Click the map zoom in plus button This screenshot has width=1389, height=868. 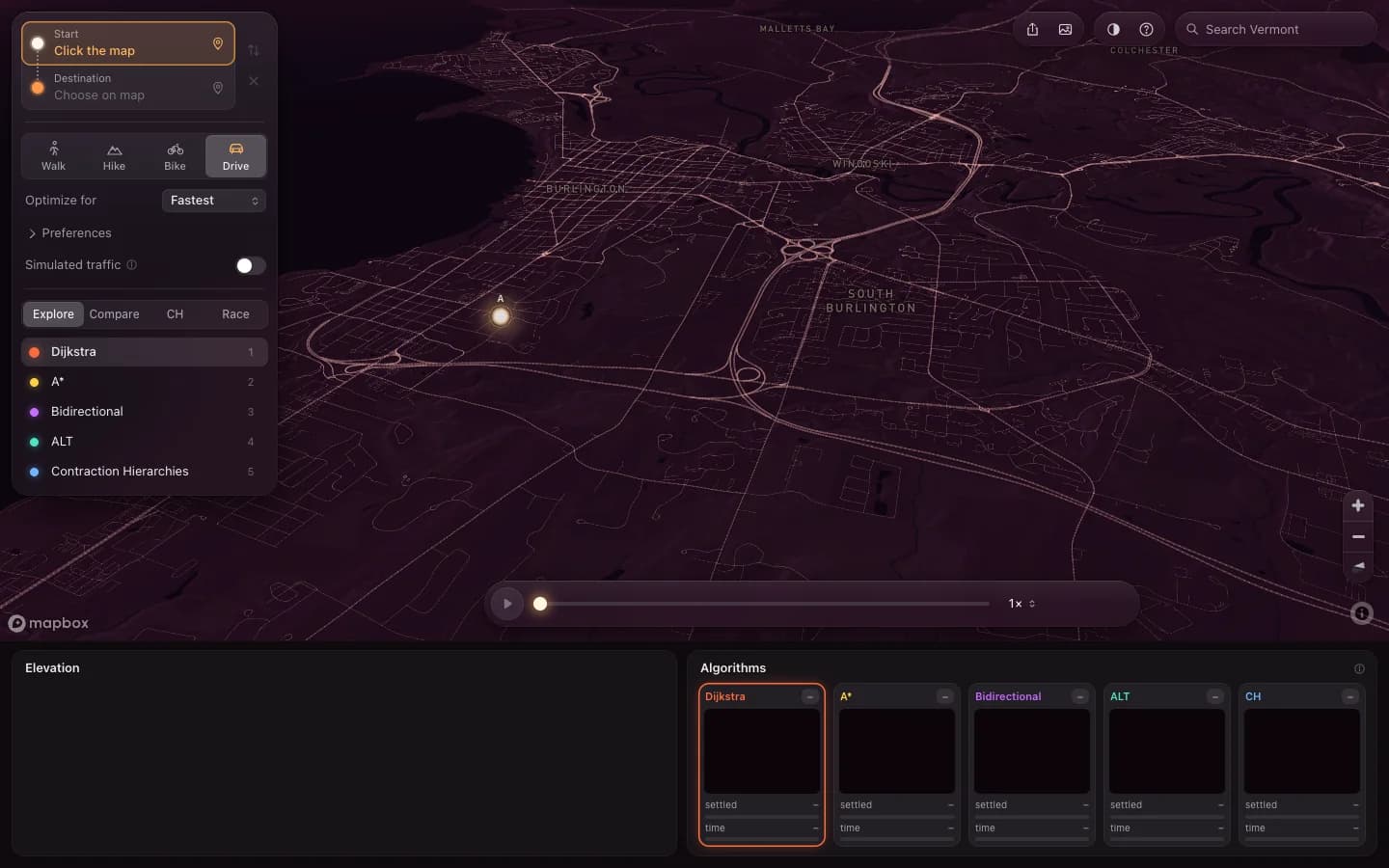click(x=1358, y=505)
